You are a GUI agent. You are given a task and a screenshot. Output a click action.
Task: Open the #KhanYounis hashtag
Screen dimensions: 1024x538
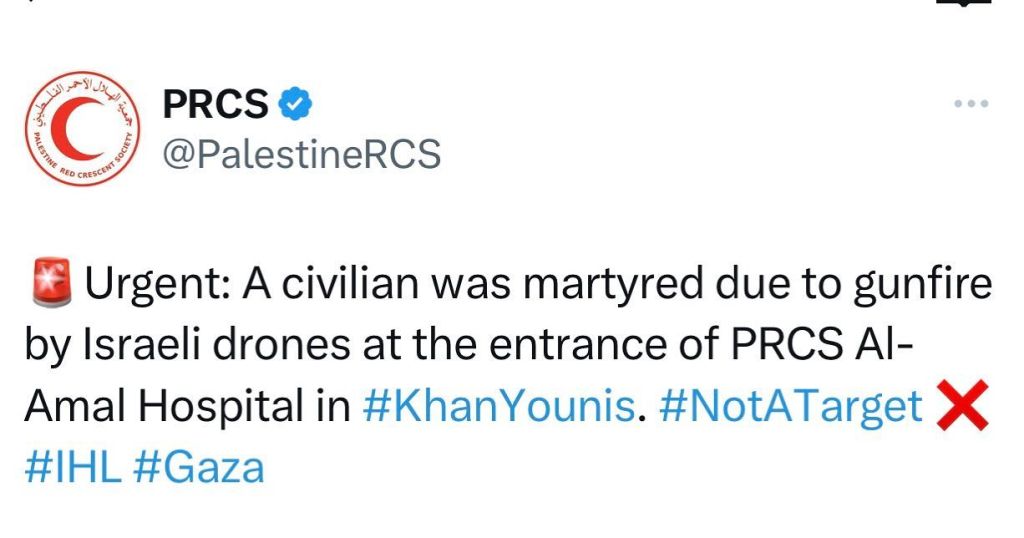point(498,405)
